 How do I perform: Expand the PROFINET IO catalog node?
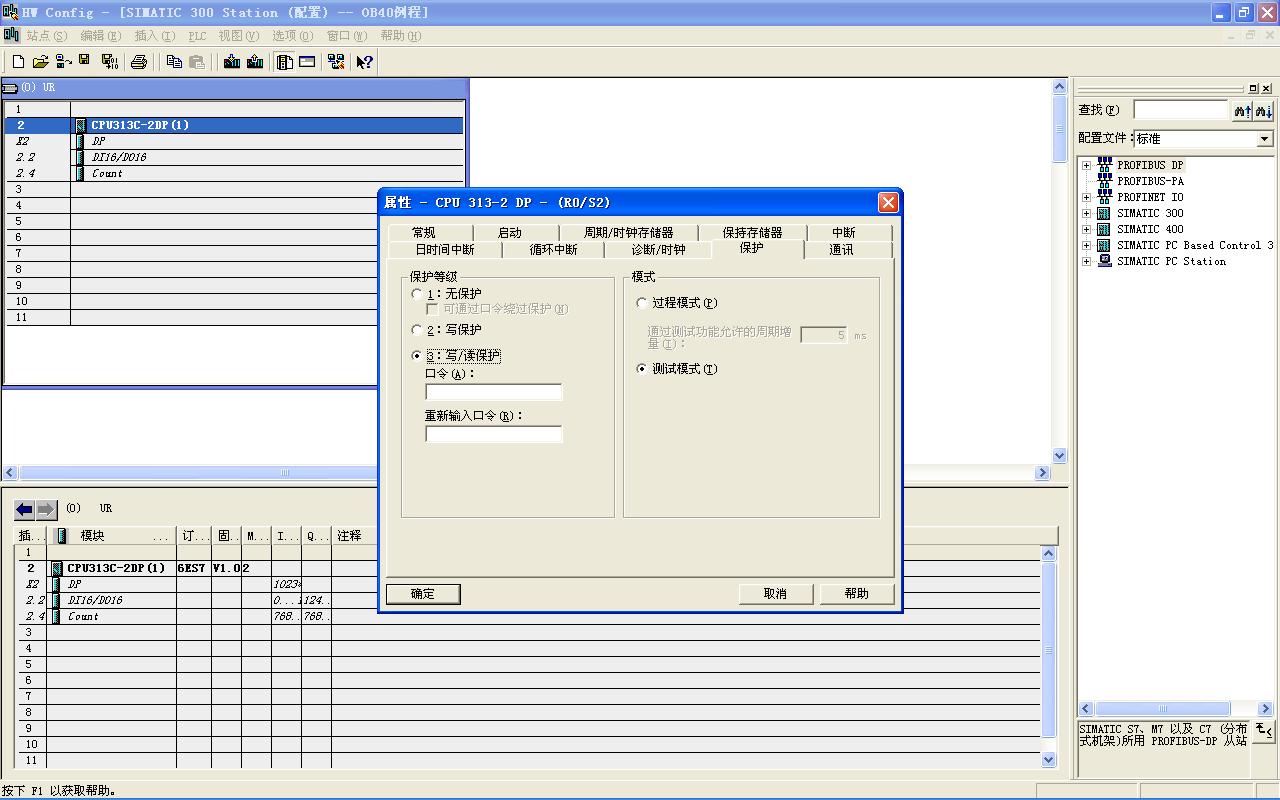1086,197
